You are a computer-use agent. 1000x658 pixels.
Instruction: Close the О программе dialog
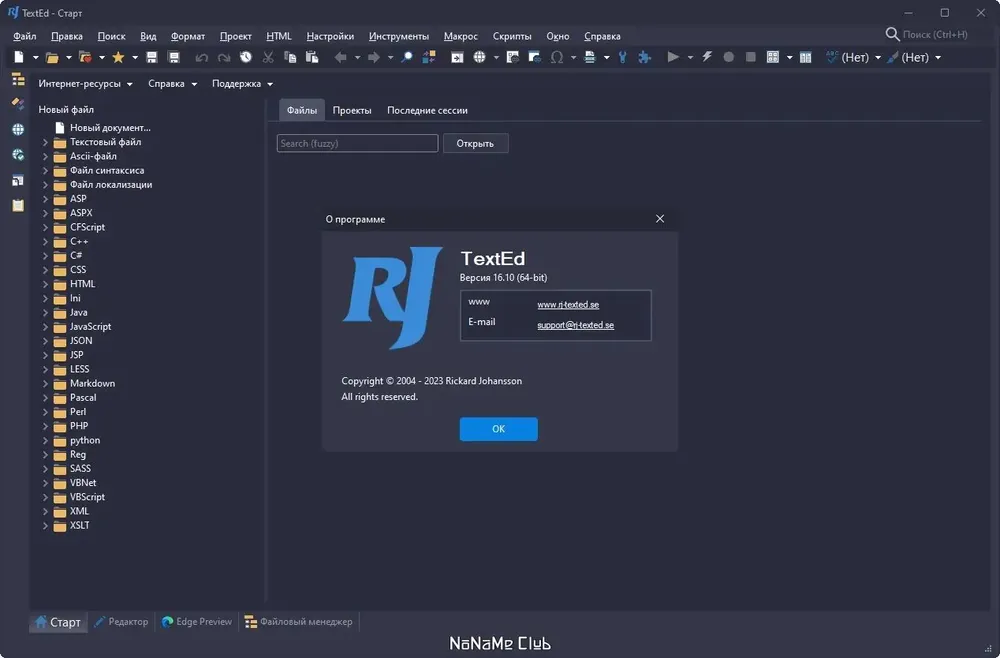click(x=660, y=219)
